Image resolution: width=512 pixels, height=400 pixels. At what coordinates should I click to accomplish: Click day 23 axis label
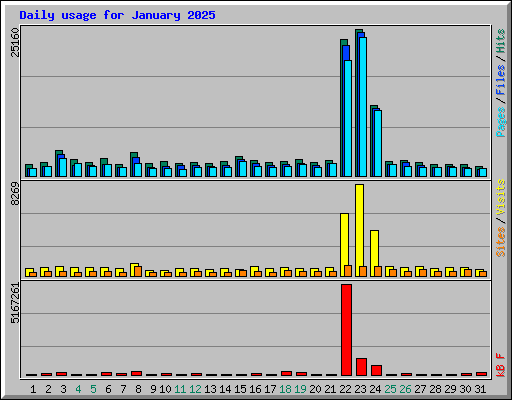click(360, 389)
